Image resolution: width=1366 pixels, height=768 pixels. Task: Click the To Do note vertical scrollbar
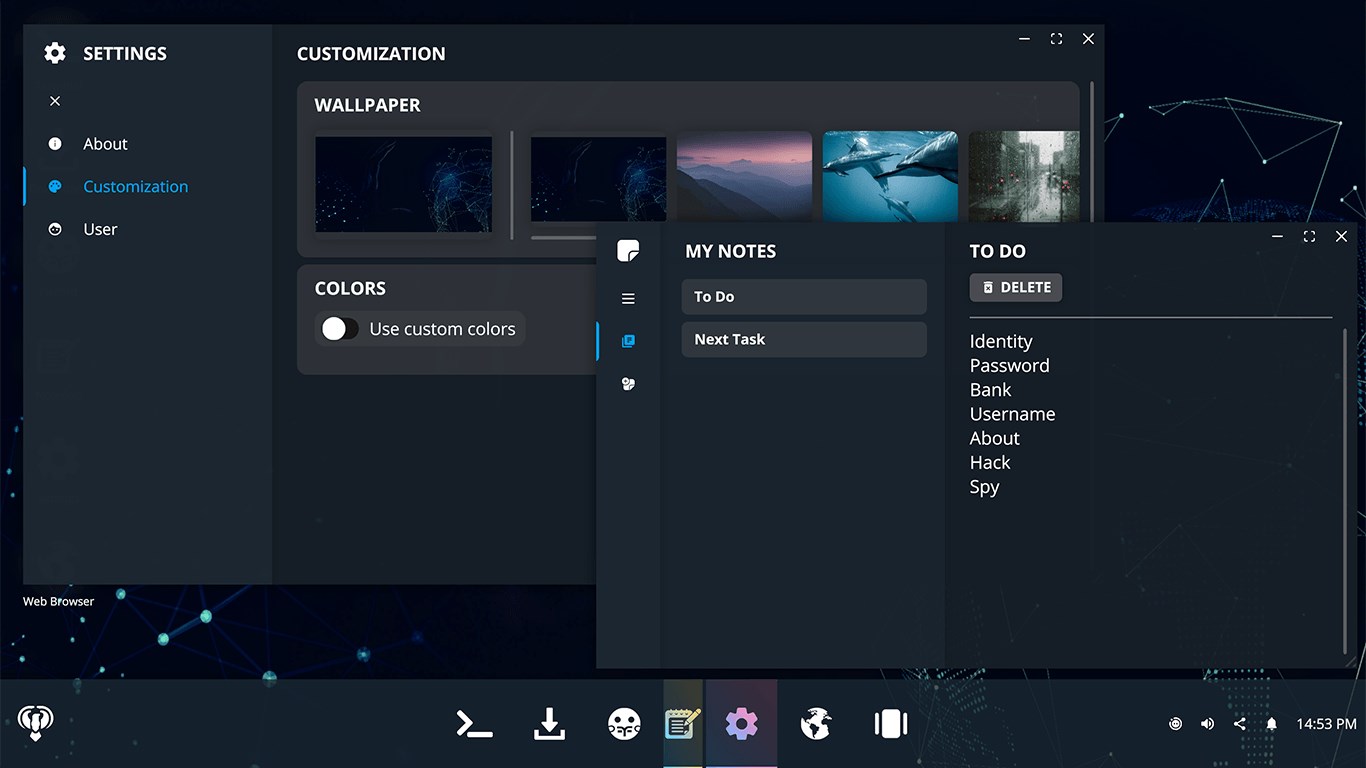pyautogui.click(x=1345, y=490)
